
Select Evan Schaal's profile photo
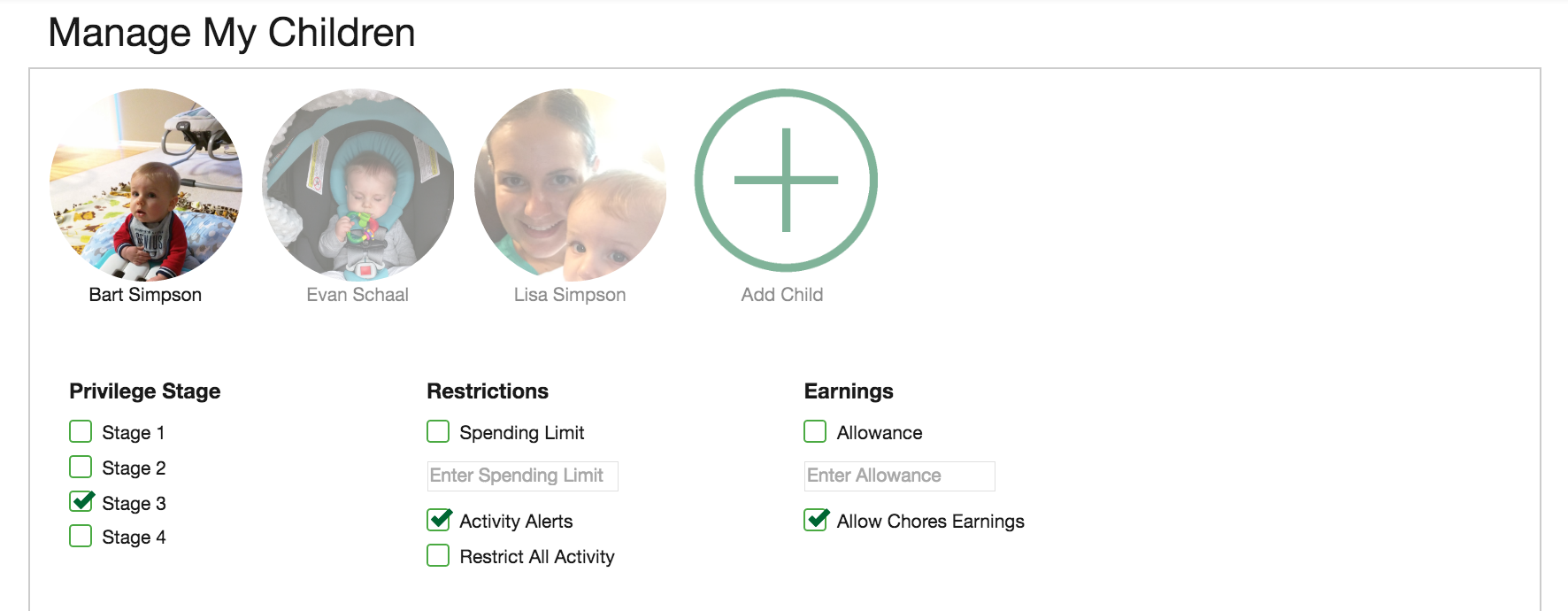point(358,184)
